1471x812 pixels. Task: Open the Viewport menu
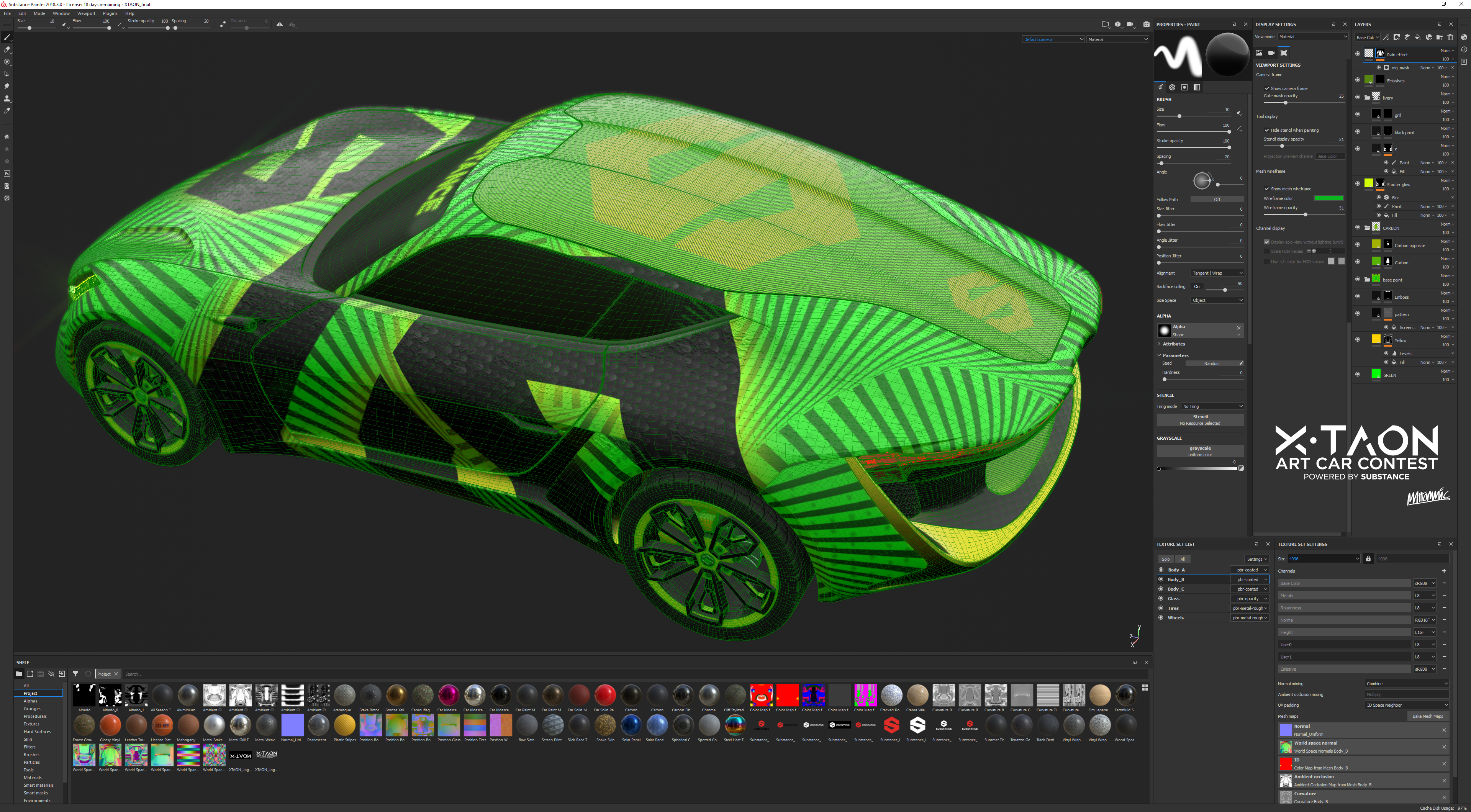[86, 13]
